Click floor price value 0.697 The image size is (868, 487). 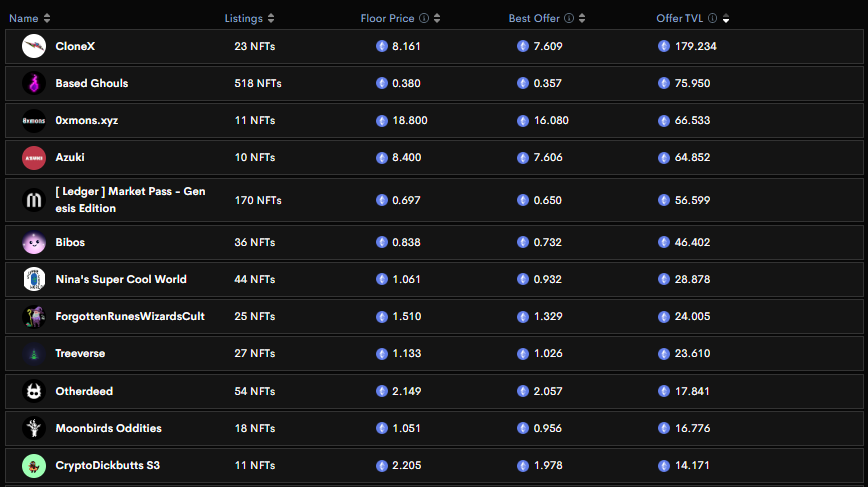coord(406,200)
